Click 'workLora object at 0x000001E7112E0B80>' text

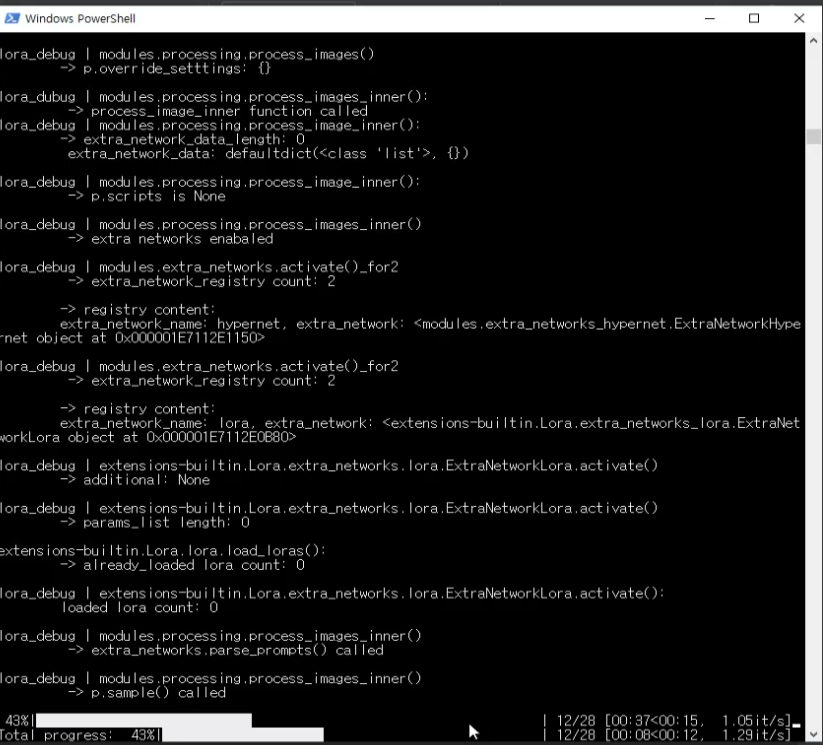[x=148, y=437]
